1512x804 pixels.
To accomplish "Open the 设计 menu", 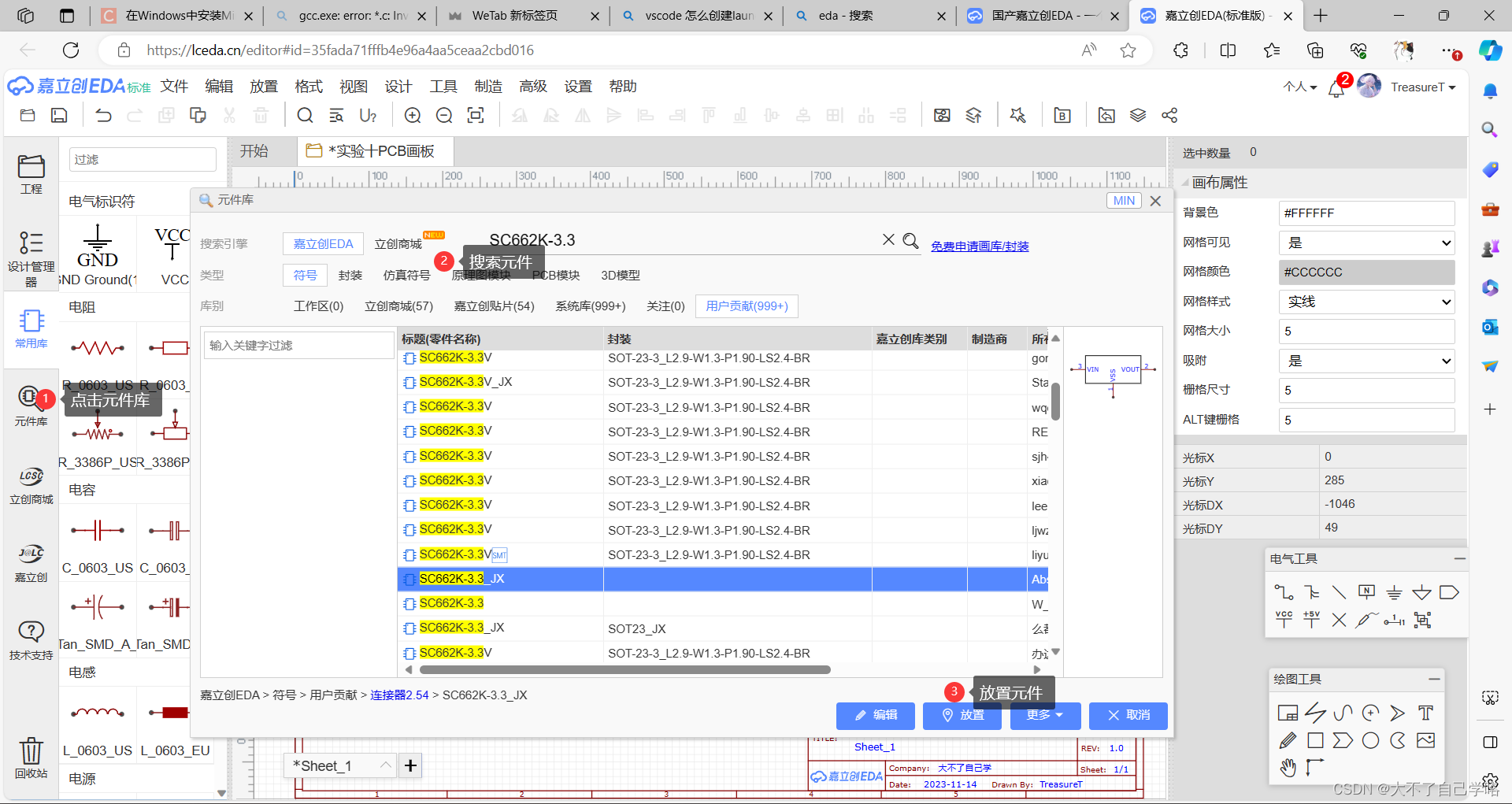I will (x=398, y=87).
